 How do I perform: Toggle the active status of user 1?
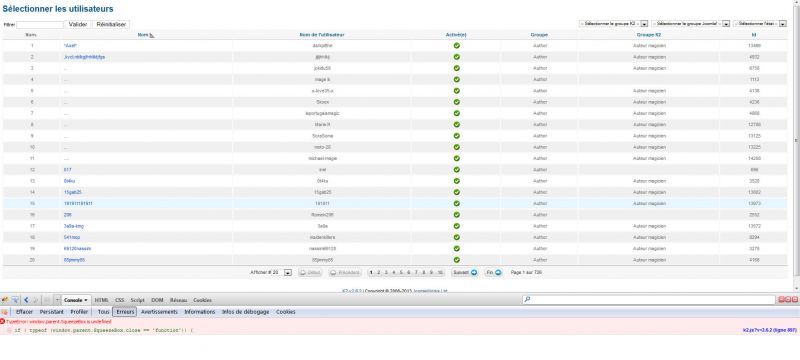[x=457, y=45]
